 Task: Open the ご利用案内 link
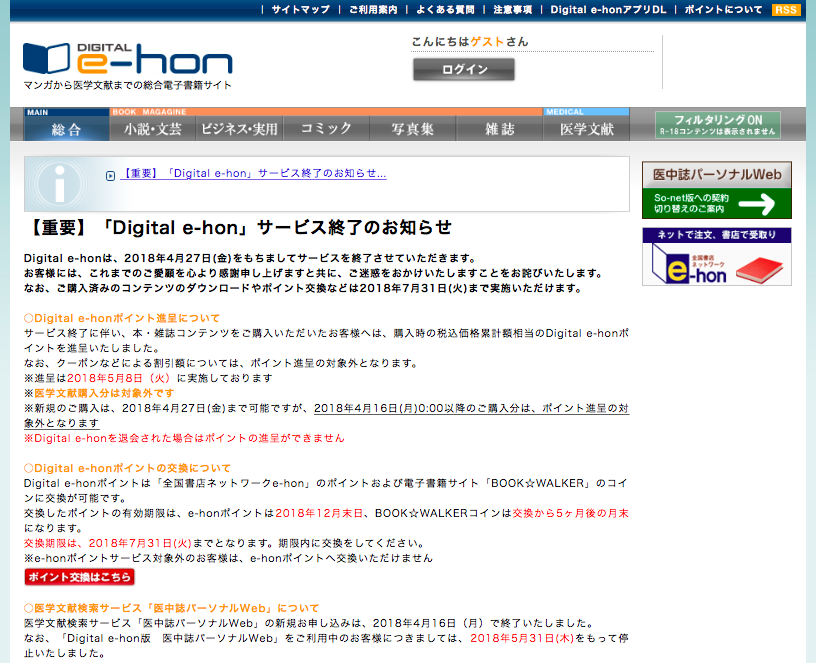point(373,9)
